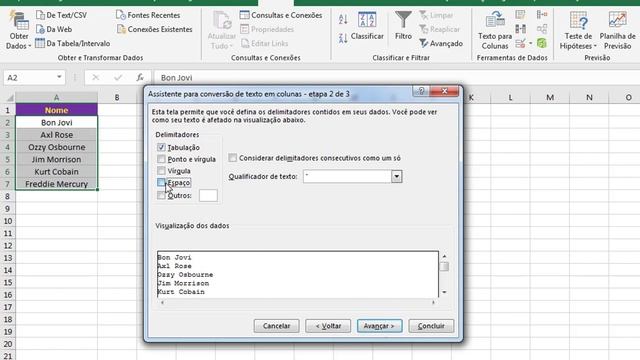Select cell with Freddie Mercury
The height and width of the screenshot is (360, 640).
point(56,184)
